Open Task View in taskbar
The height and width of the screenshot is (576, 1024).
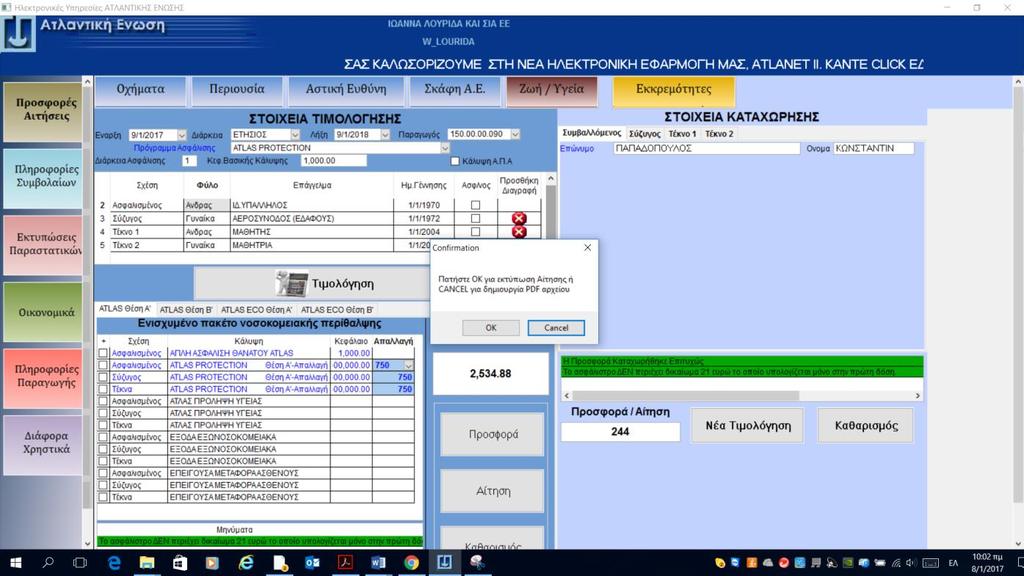[80, 562]
